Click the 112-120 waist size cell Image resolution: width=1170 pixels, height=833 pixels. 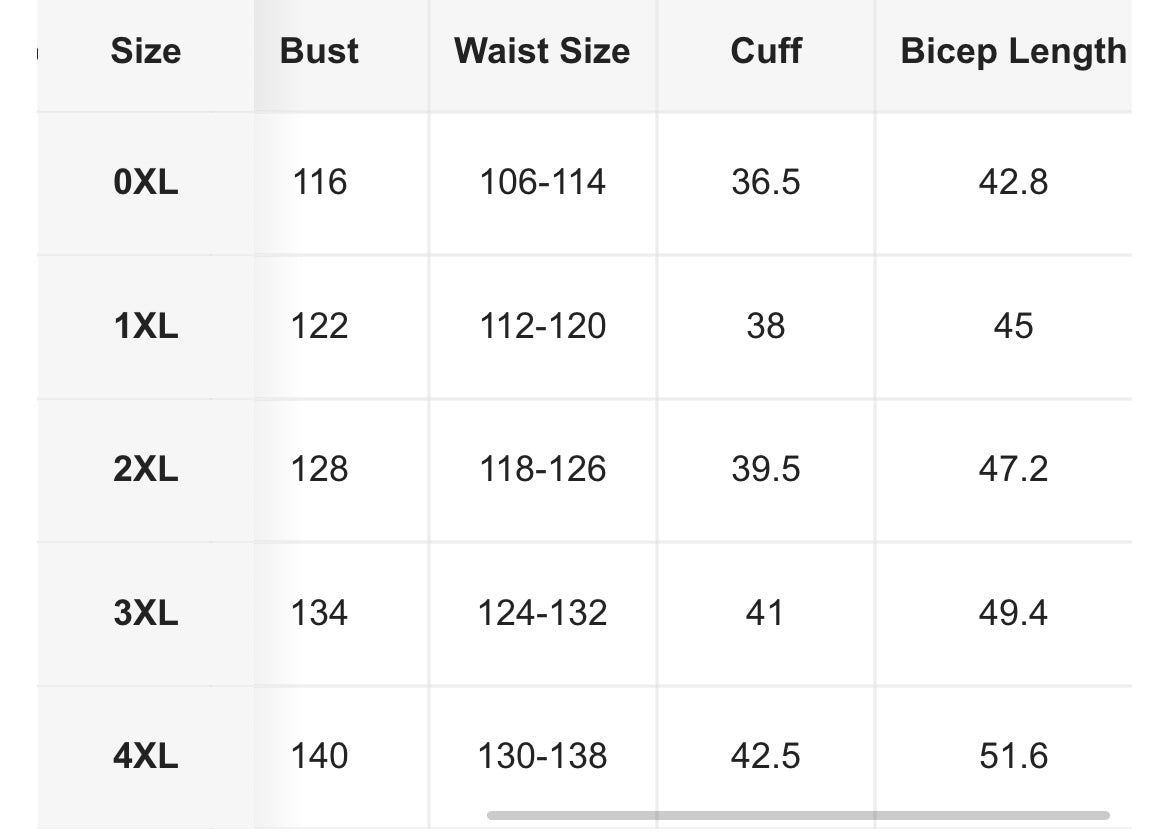tap(542, 326)
